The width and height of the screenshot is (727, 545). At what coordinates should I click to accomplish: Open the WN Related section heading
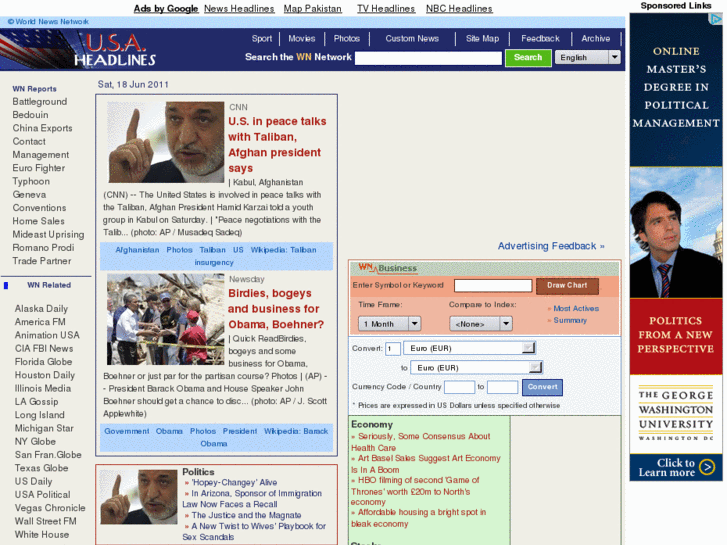[x=49, y=285]
